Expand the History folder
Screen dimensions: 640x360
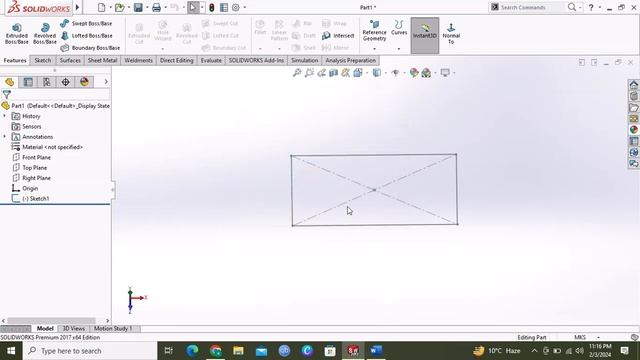(4, 116)
